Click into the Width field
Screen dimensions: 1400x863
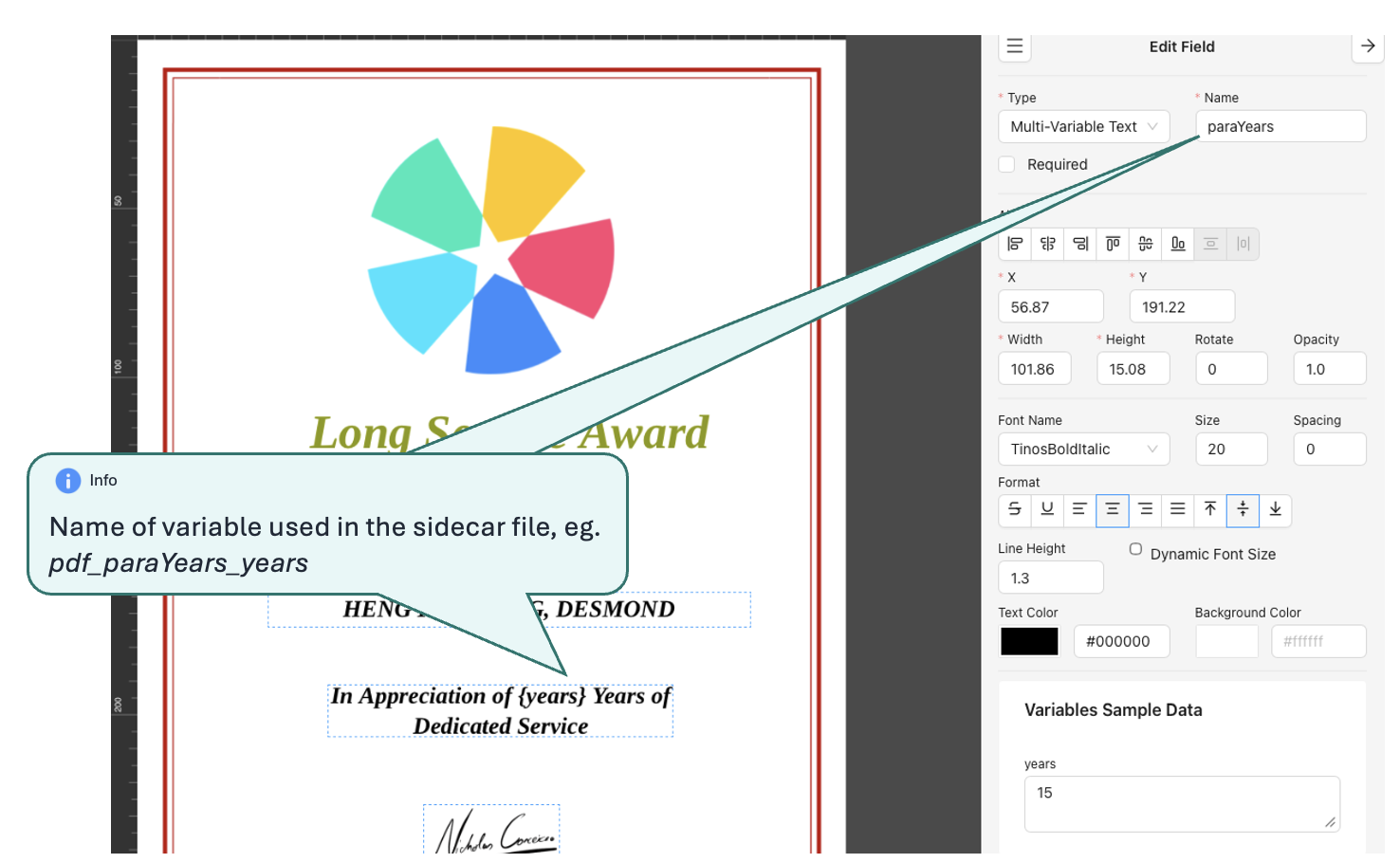click(1035, 369)
